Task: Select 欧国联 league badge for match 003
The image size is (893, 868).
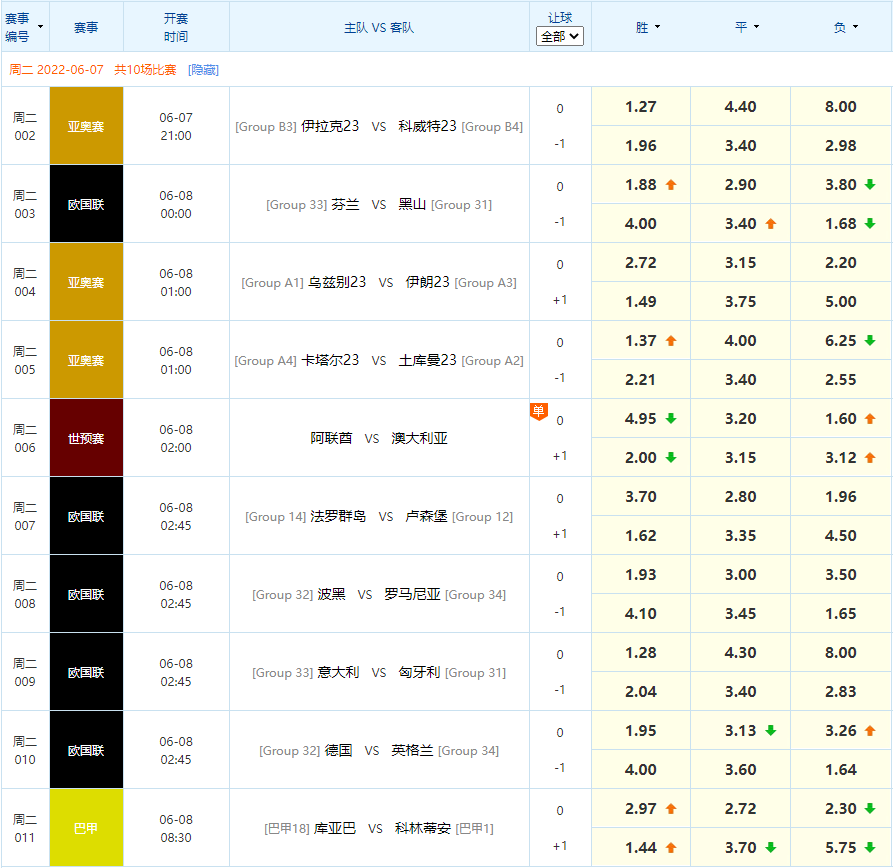Action: pos(86,204)
